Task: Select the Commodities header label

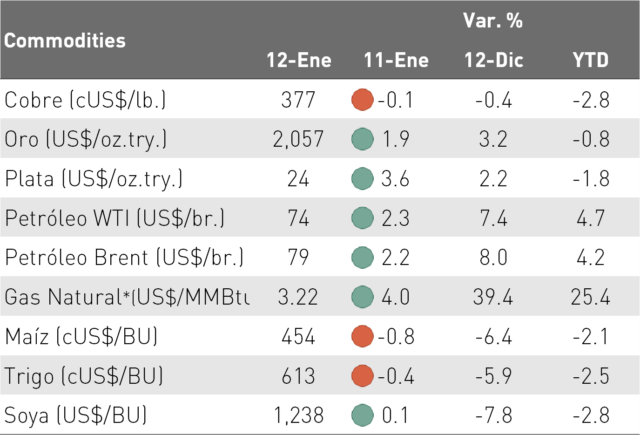Action: (65, 41)
